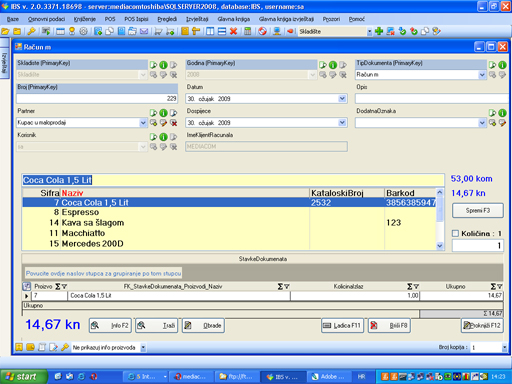The width and height of the screenshot is (512, 384).
Task: Click the Ladica F11 button
Action: pyautogui.click(x=342, y=325)
